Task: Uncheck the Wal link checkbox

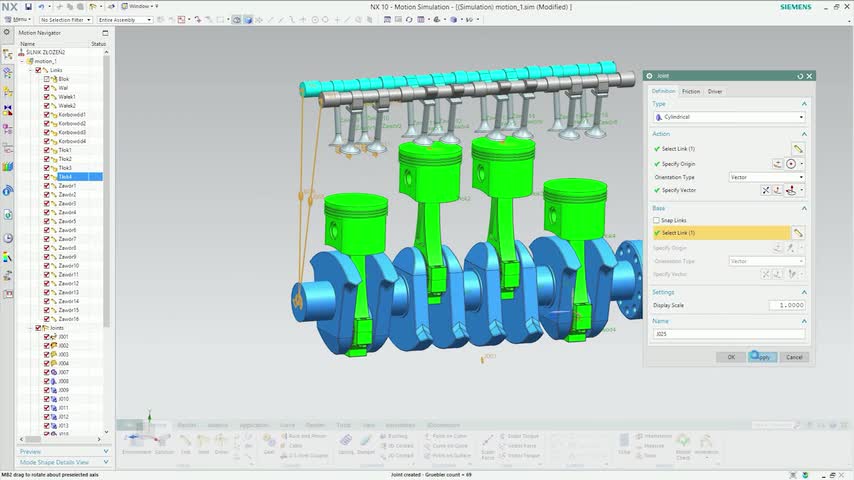Action: point(46,88)
